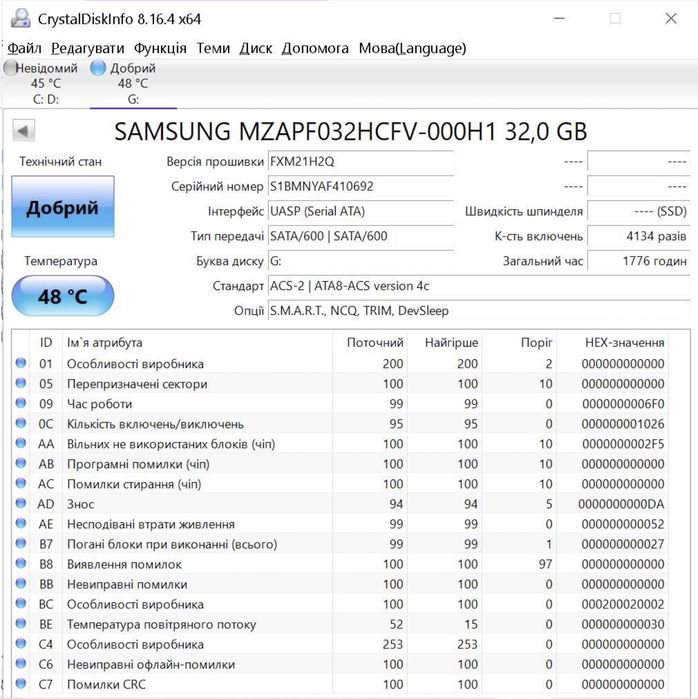Click the Поточний column header
This screenshot has height=699, width=698.
370,342
